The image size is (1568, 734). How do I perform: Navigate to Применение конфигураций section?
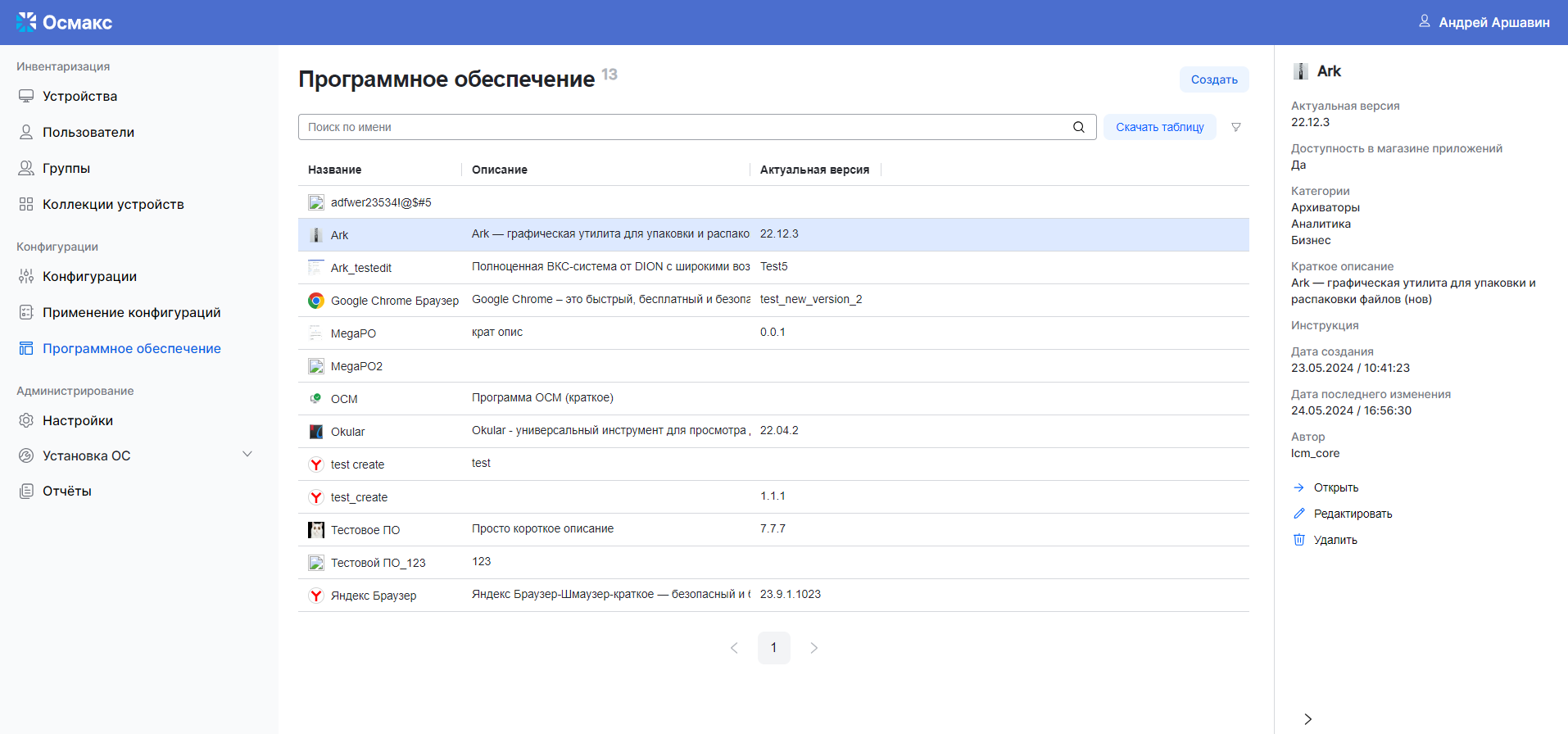click(131, 312)
